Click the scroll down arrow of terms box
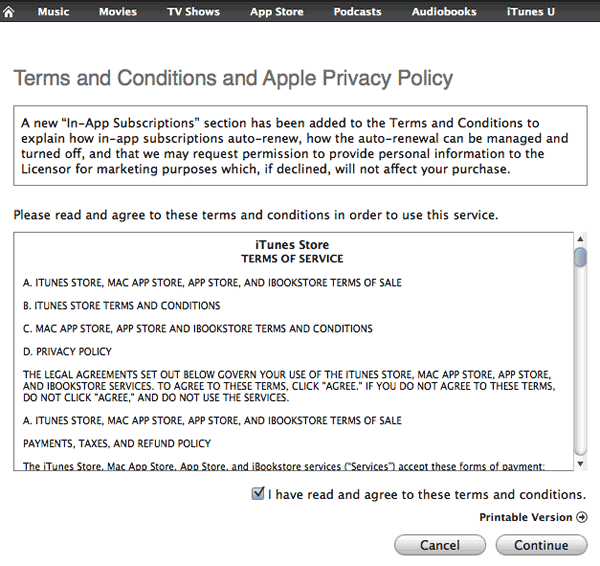This screenshot has height=566, width=600. coord(580,463)
